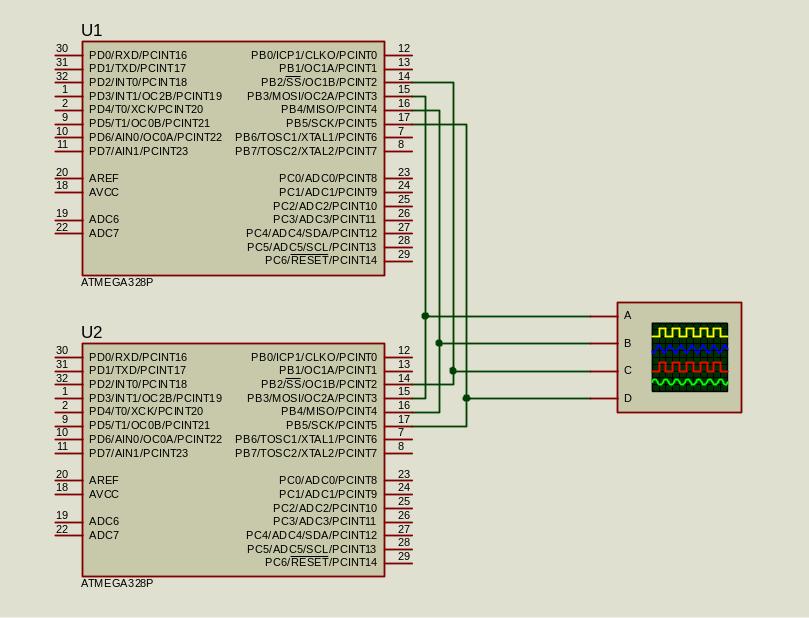Click U1 pin PB0/ICP1/CLKO/PCINT0
809x618 pixels.
click(314, 55)
